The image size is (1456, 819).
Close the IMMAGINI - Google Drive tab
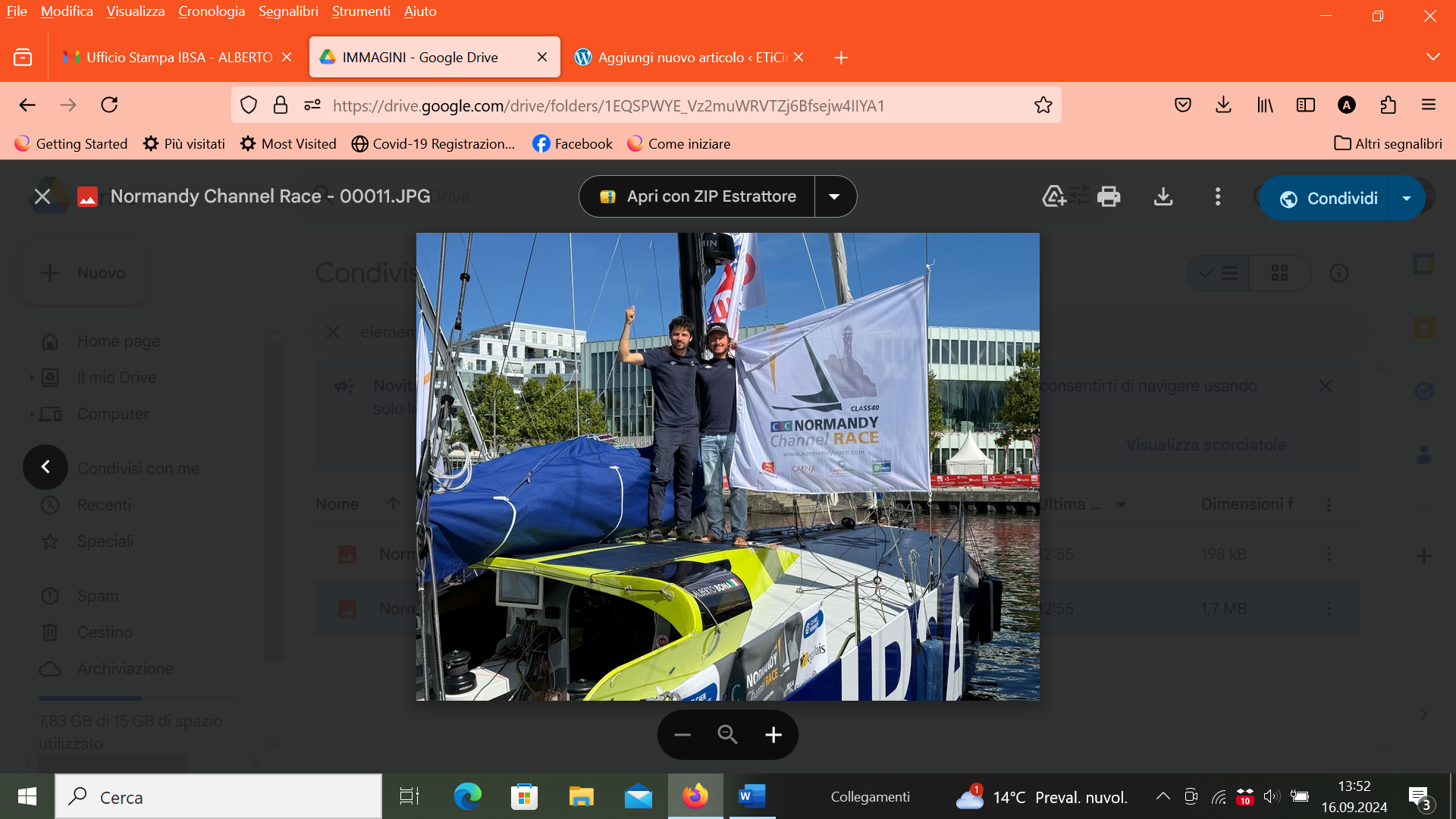[x=541, y=57]
